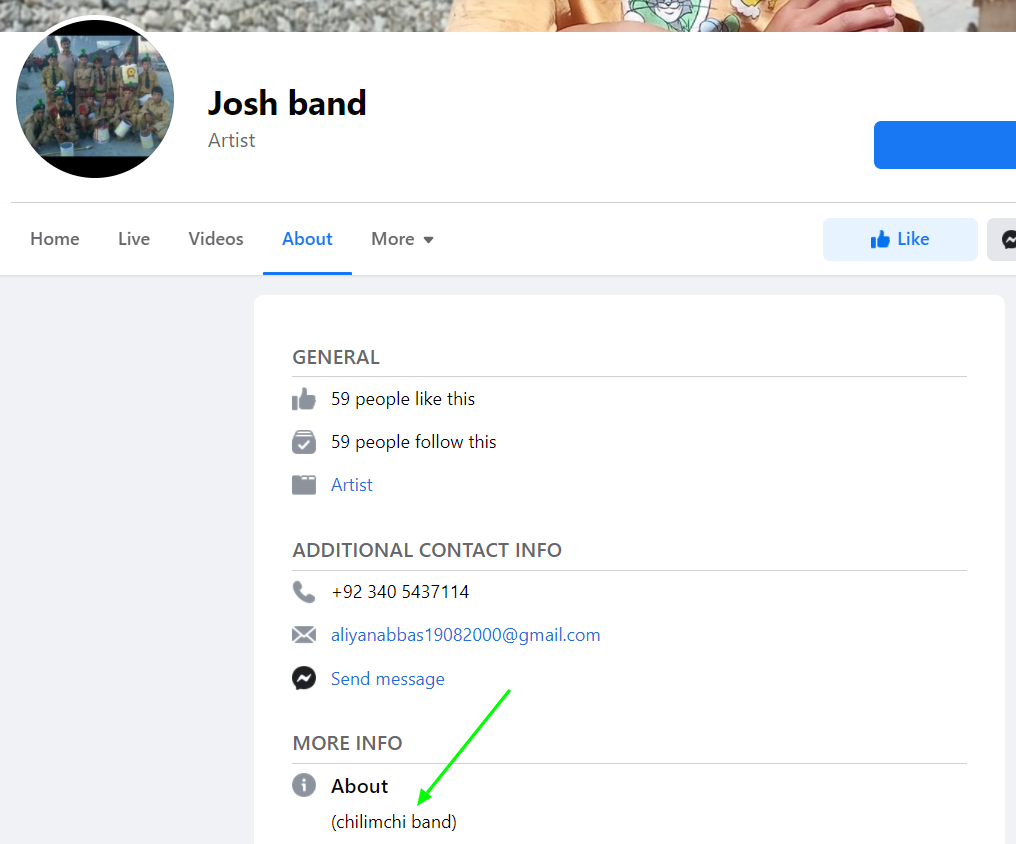Click the About info circle icon

click(x=304, y=785)
